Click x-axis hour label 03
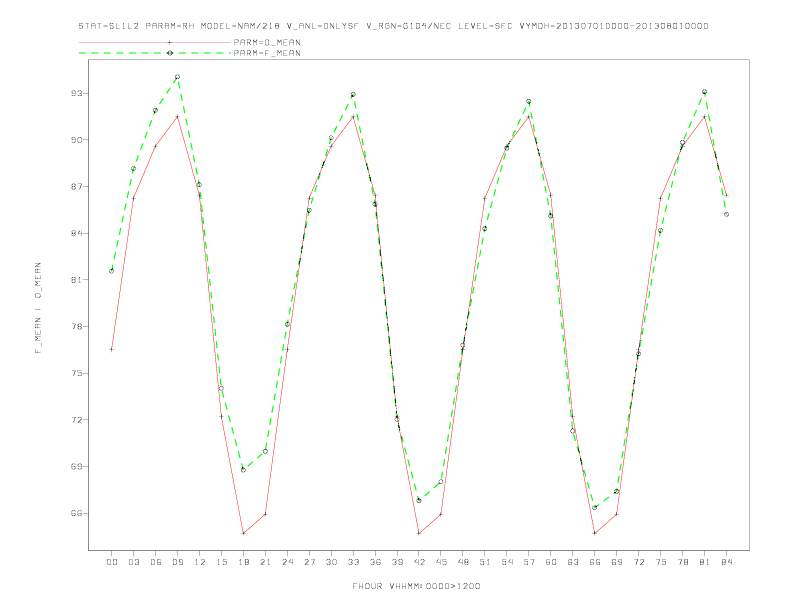 [133, 562]
